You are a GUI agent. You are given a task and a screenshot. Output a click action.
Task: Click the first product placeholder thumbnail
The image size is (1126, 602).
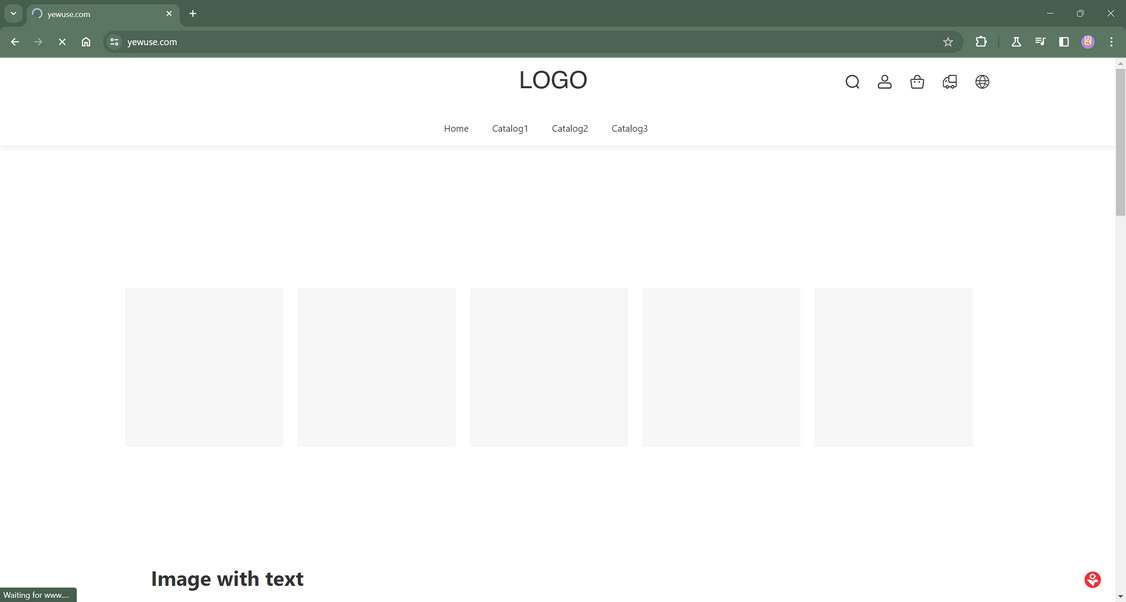204,367
